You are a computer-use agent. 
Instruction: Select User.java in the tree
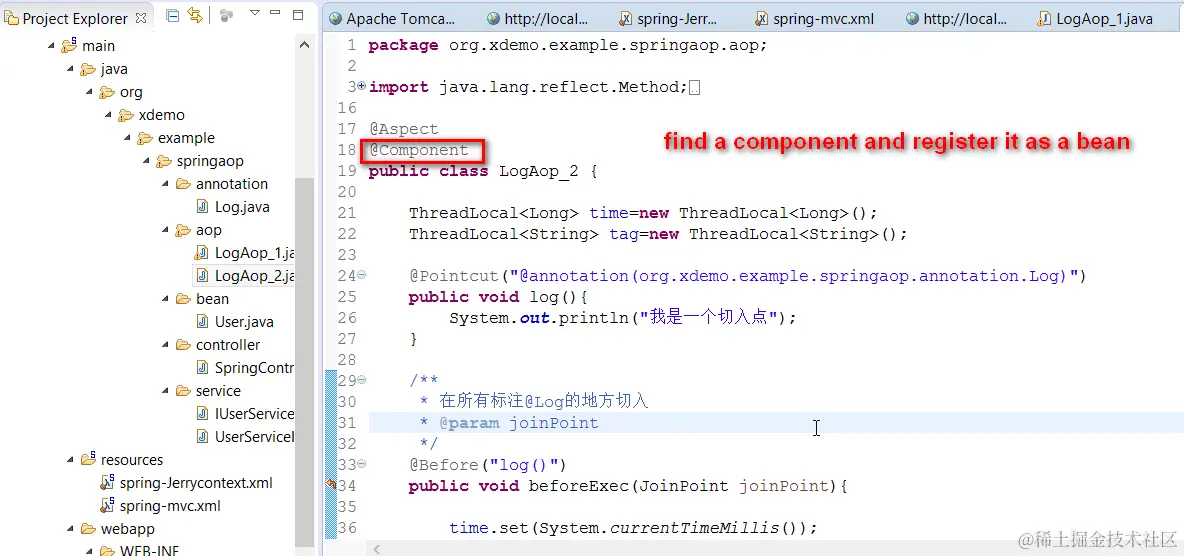pyautogui.click(x=245, y=322)
